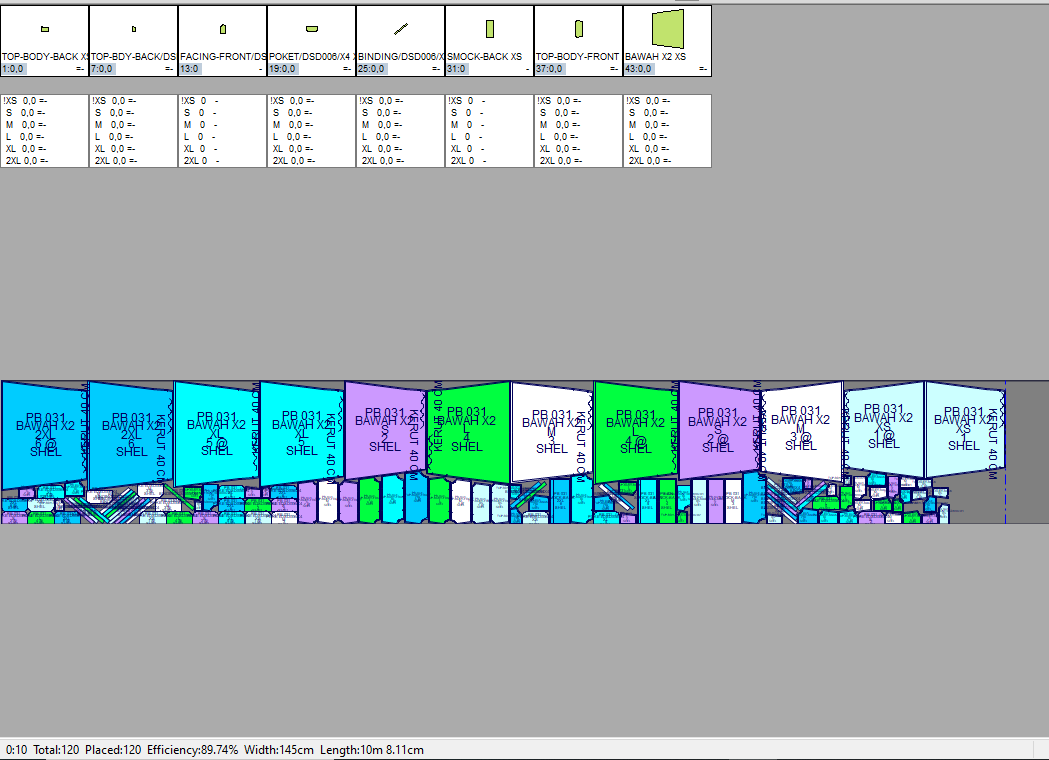Screen dimensions: 1049x760
Task: Select the green BAWAH X2 L 4@ piece
Action: [x=635, y=430]
